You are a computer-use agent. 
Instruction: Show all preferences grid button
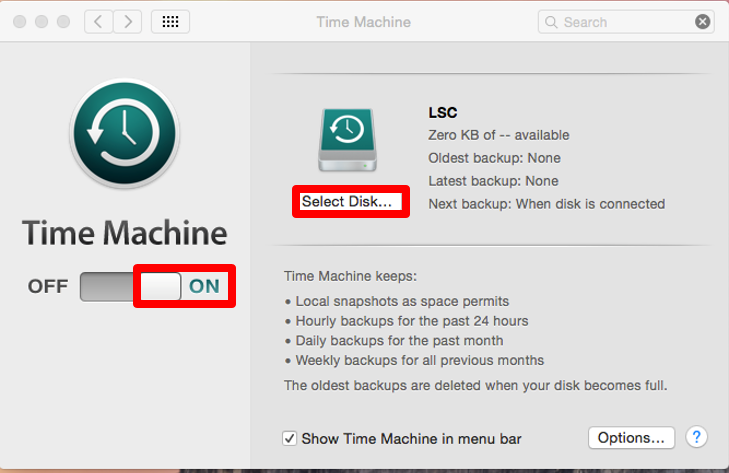(x=170, y=22)
